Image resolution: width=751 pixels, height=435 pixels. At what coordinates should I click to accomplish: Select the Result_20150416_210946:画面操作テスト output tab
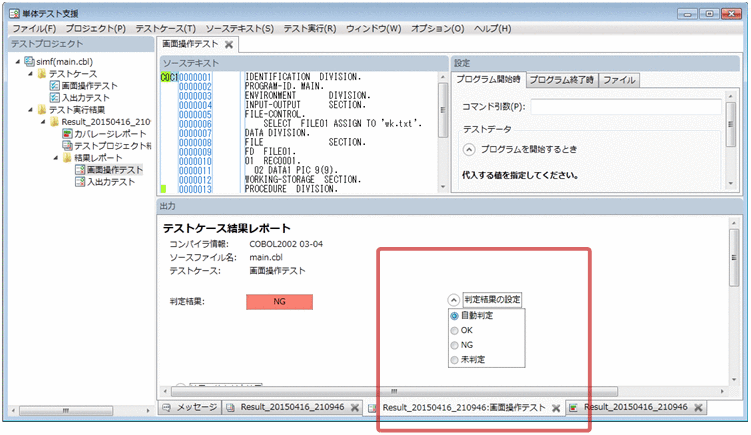coord(464,408)
